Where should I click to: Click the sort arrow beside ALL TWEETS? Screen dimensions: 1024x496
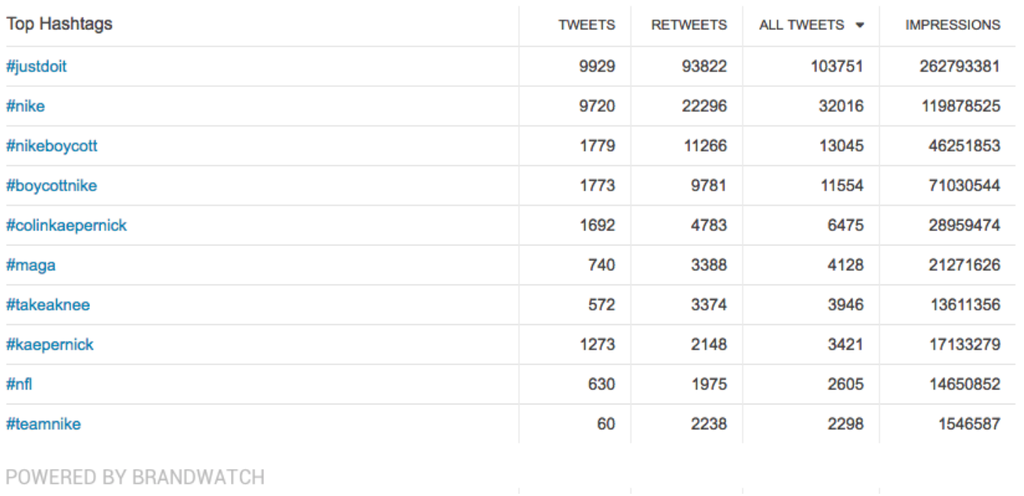tap(859, 25)
